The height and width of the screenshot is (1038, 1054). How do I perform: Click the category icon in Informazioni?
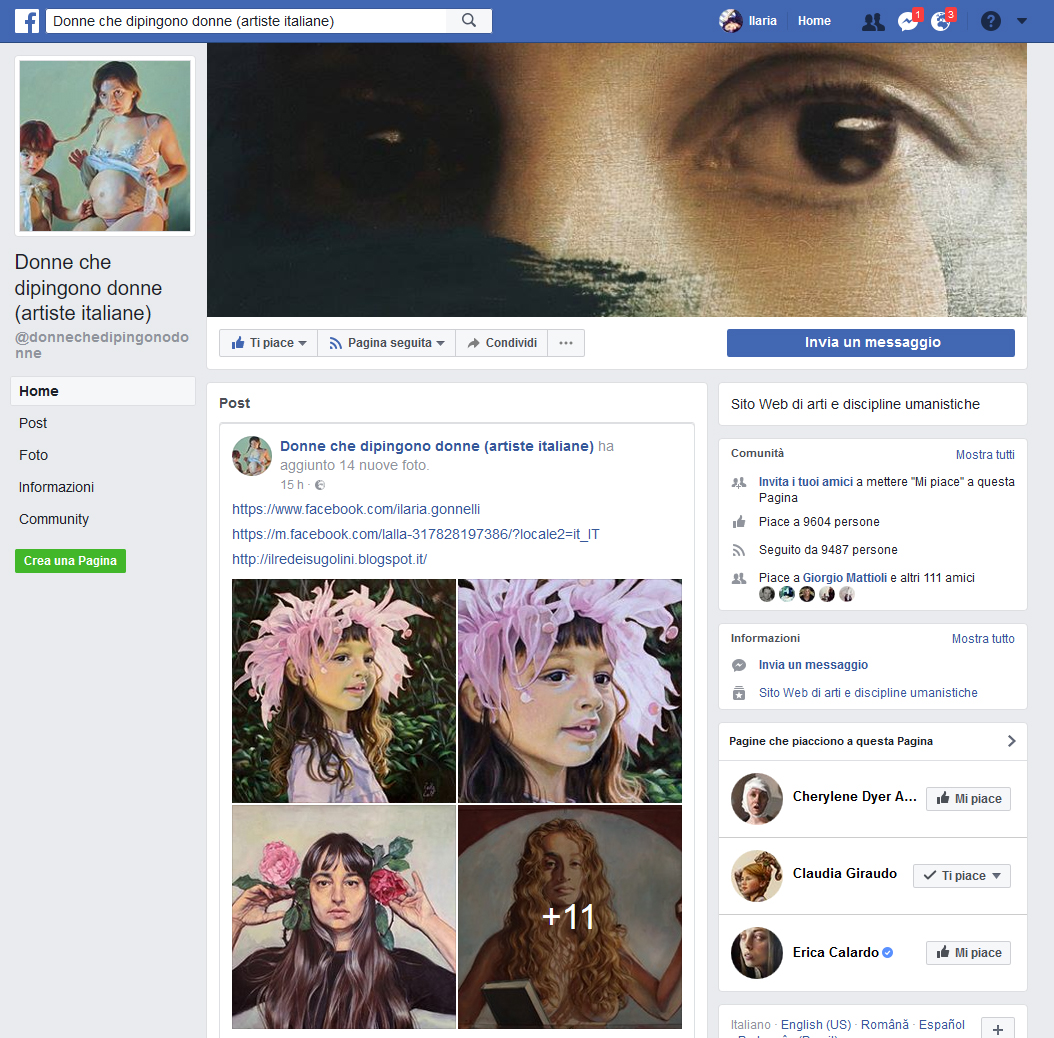point(739,693)
